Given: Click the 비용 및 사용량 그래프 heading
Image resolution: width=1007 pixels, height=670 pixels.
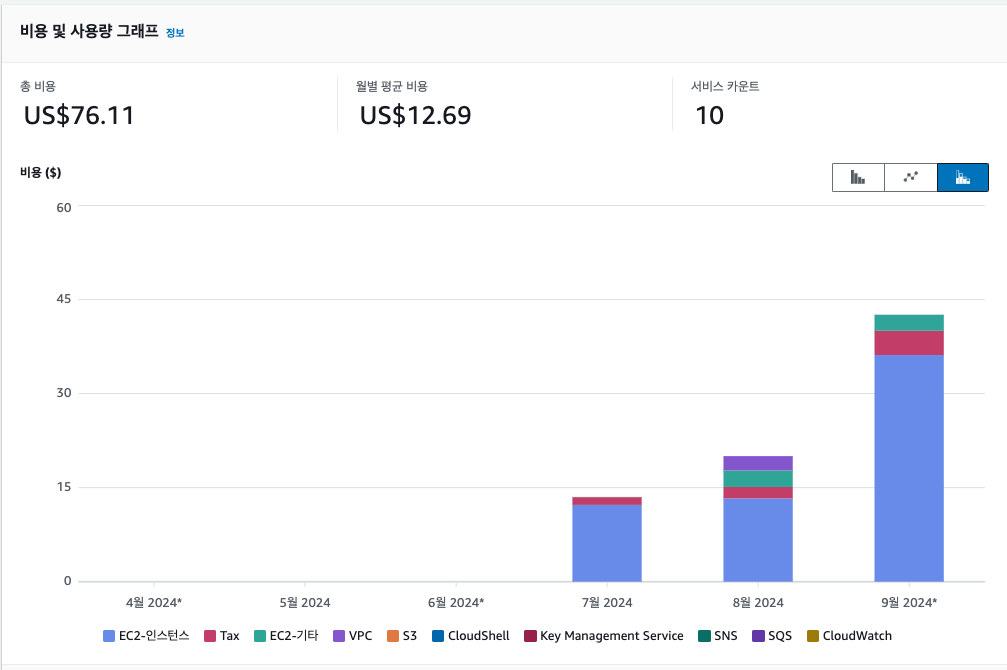Looking at the screenshot, I should 89,31.
